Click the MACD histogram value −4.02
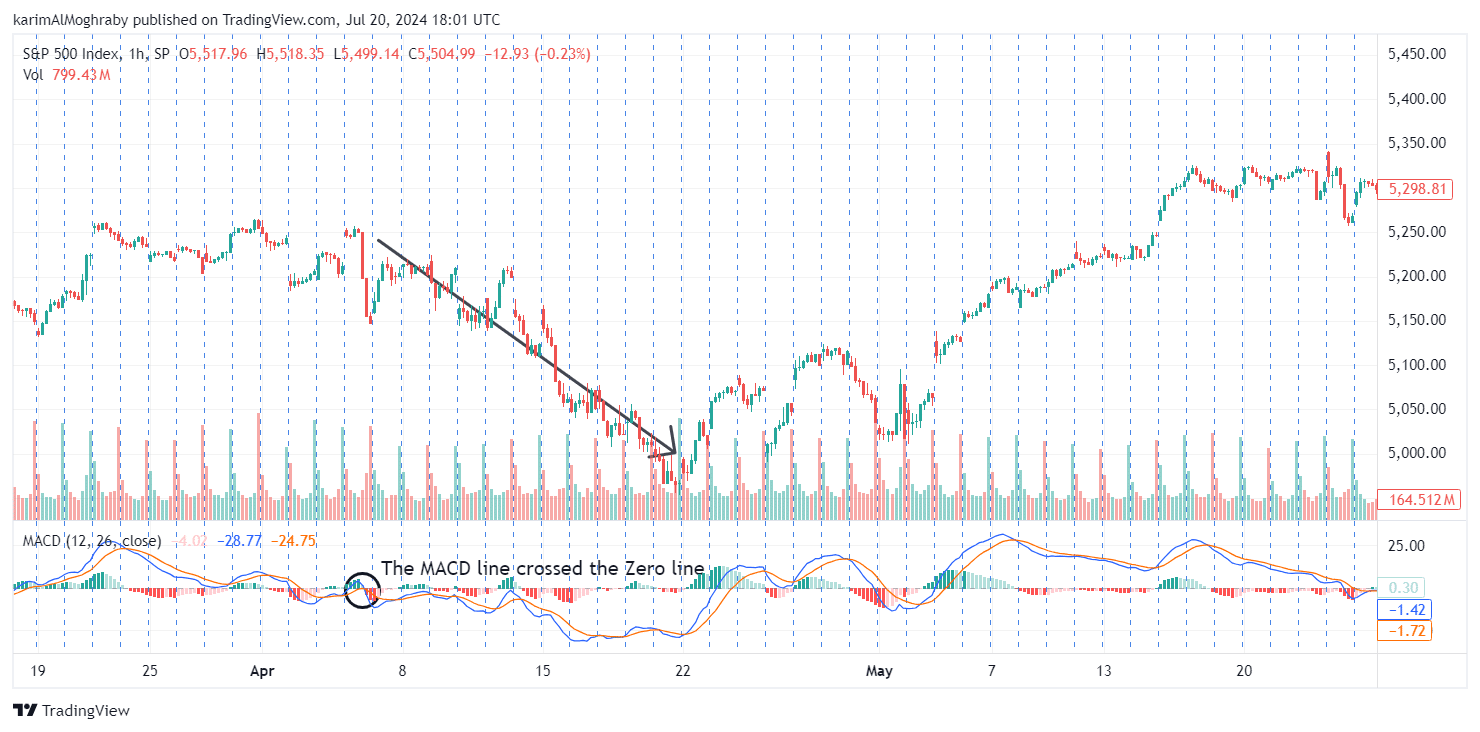 (190, 541)
